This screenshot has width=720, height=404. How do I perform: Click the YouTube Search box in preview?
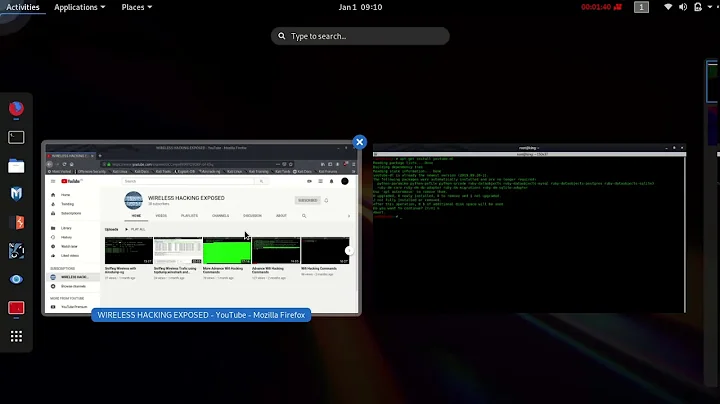point(188,181)
